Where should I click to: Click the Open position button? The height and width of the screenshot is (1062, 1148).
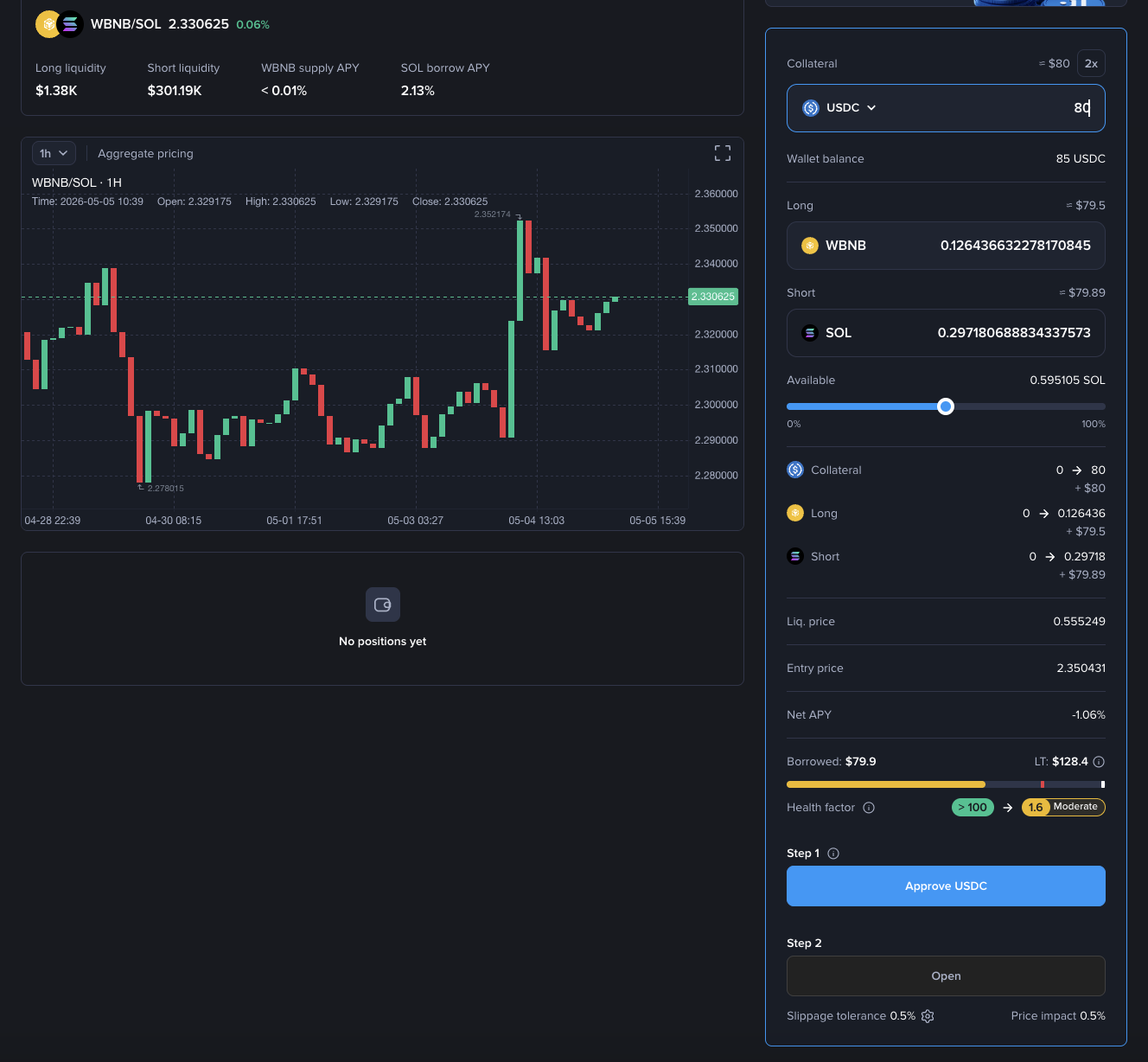click(946, 976)
